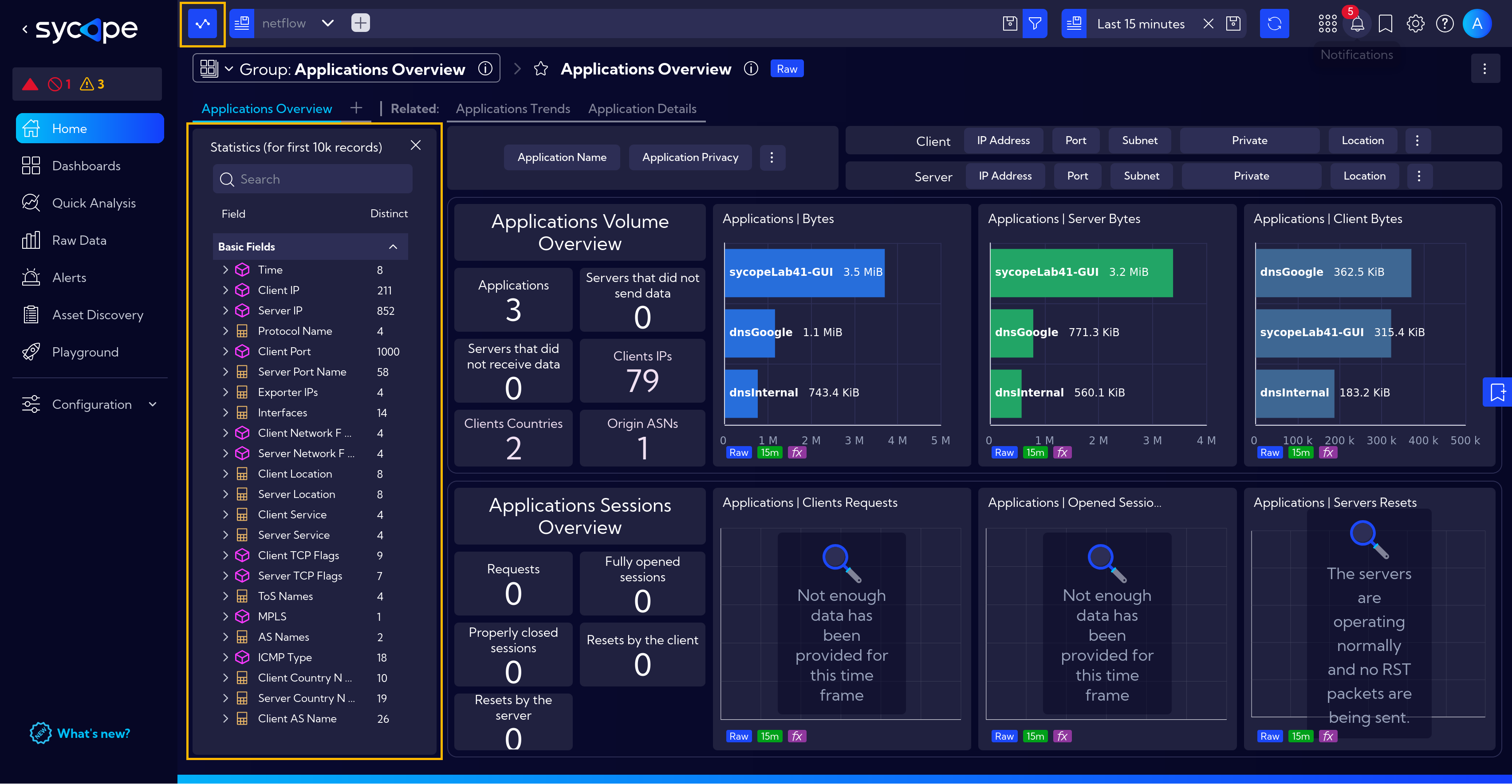Toggle Raw badge under Client Bytes chart

[x=1269, y=452]
